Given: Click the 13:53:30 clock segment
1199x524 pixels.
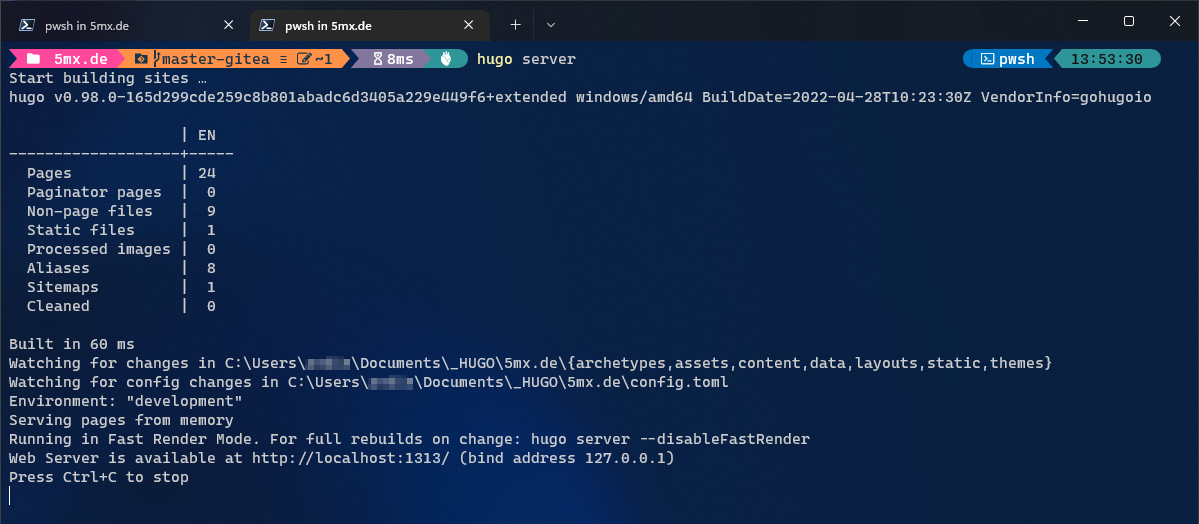Looking at the screenshot, I should coord(1106,59).
